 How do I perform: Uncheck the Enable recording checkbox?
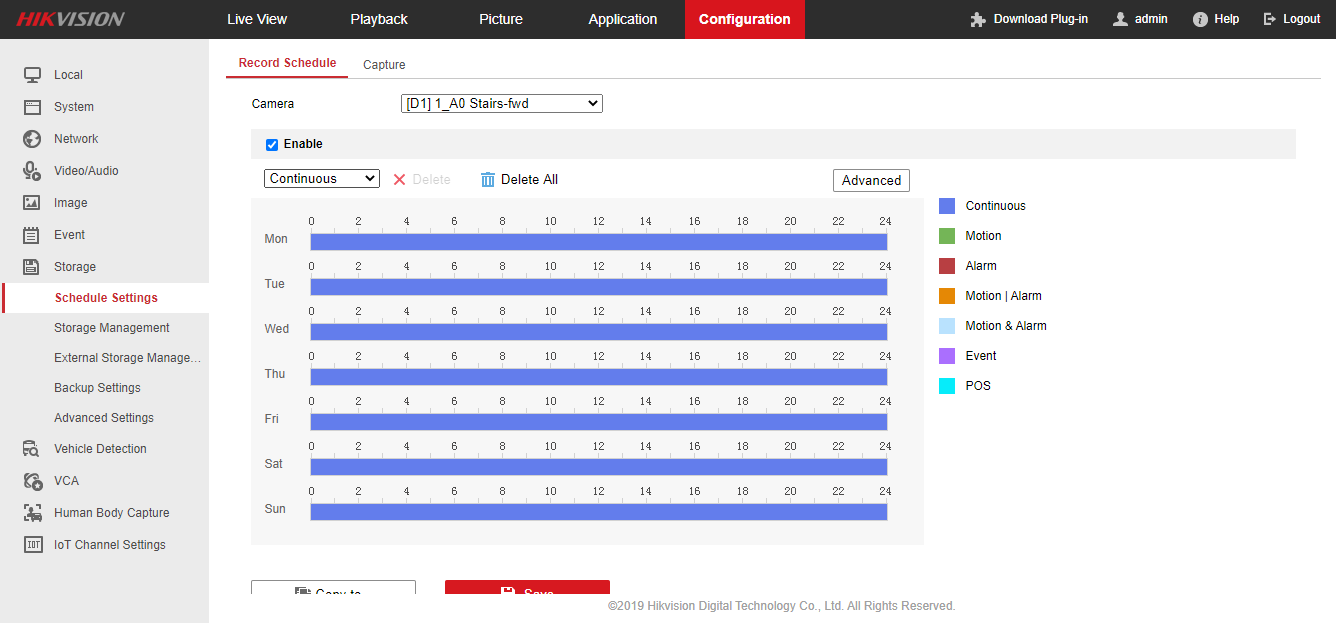272,144
